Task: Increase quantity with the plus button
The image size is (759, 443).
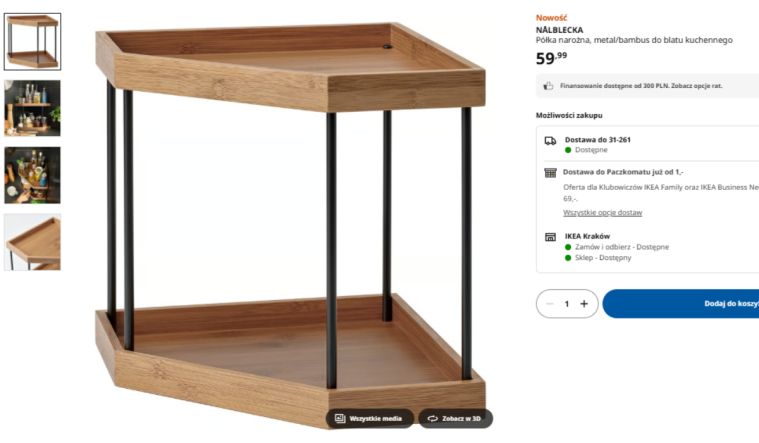Action: coord(584,304)
